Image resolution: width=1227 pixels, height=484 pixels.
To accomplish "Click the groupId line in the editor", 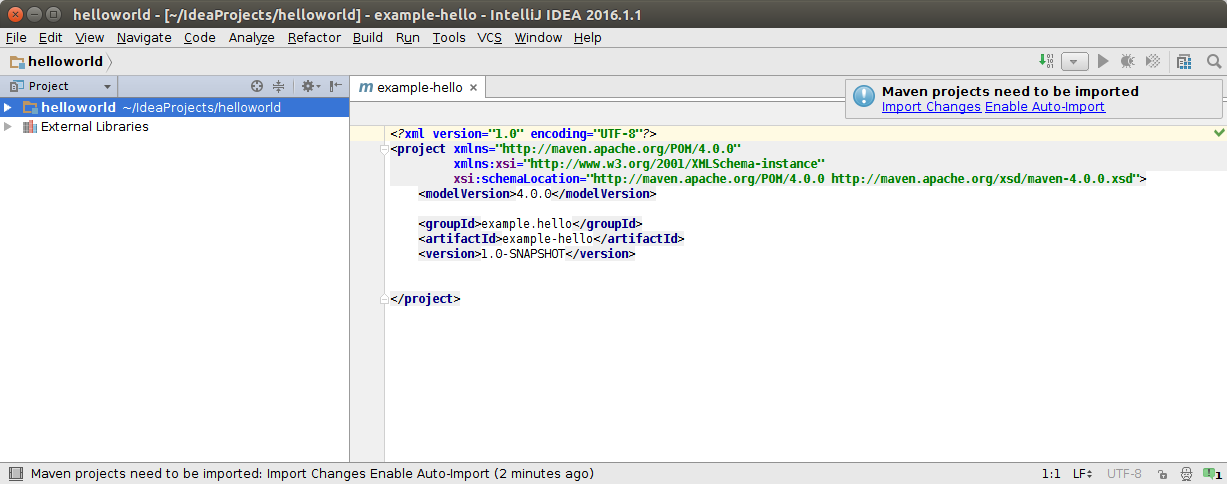I will tap(530, 223).
